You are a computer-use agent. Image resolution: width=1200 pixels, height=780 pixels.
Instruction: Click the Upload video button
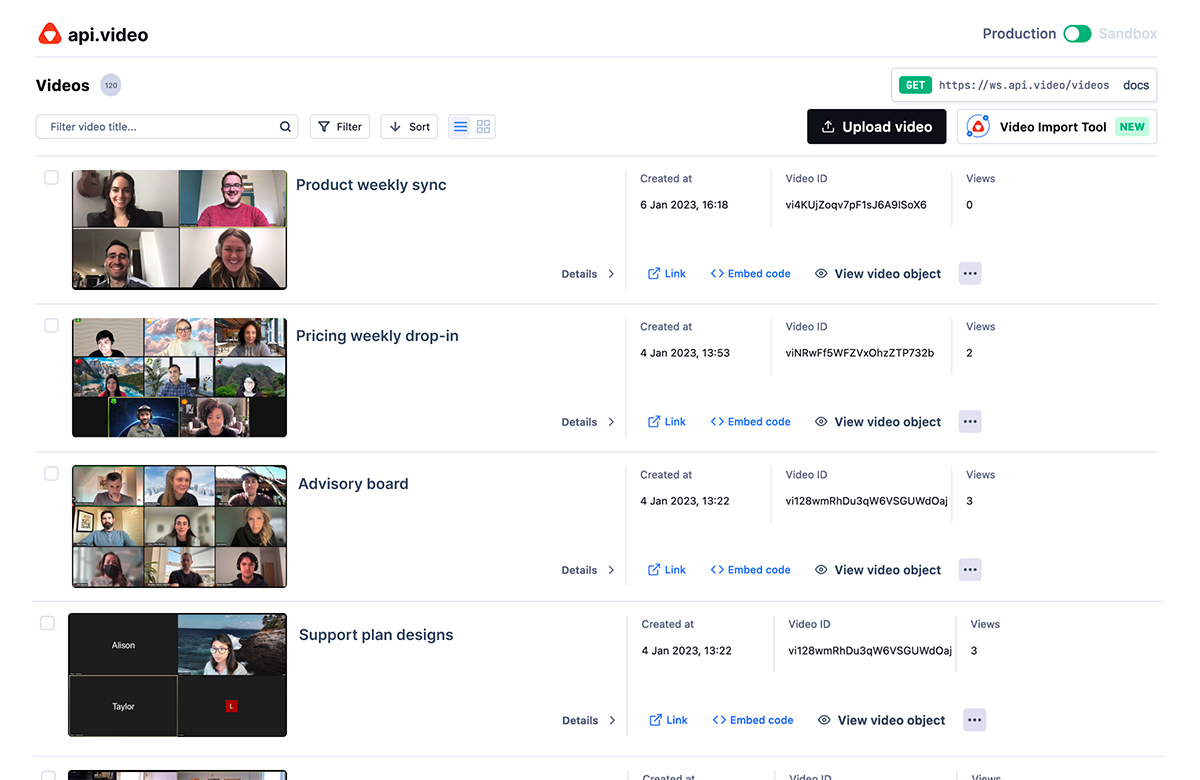tap(877, 127)
